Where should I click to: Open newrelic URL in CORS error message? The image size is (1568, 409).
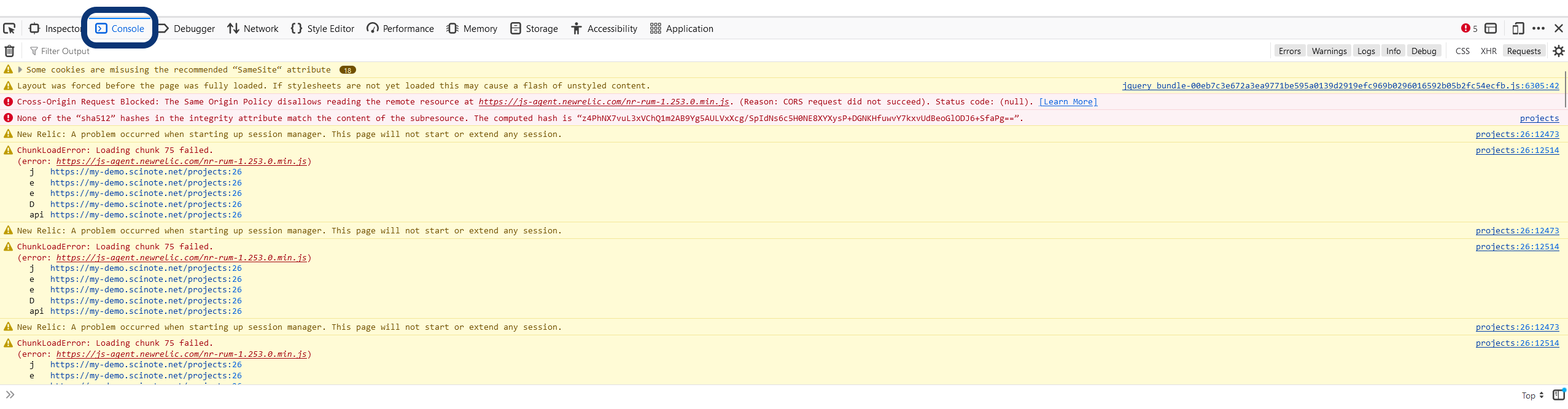[604, 101]
